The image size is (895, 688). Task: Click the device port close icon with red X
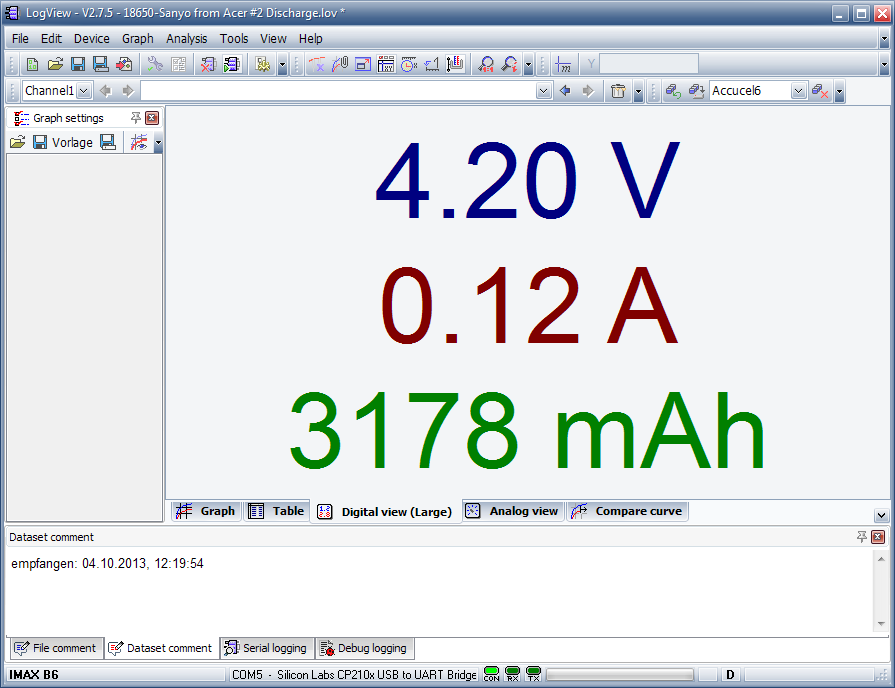(x=208, y=65)
